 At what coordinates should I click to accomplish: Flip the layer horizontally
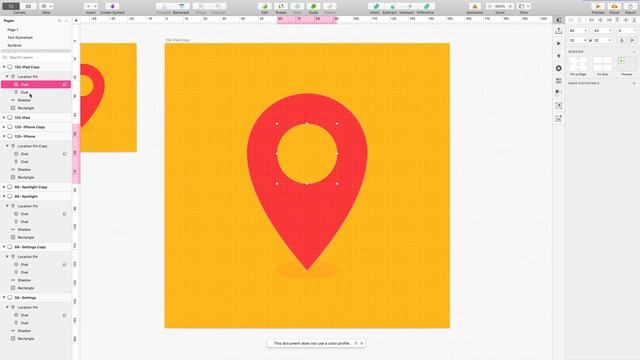pyautogui.click(x=622, y=40)
